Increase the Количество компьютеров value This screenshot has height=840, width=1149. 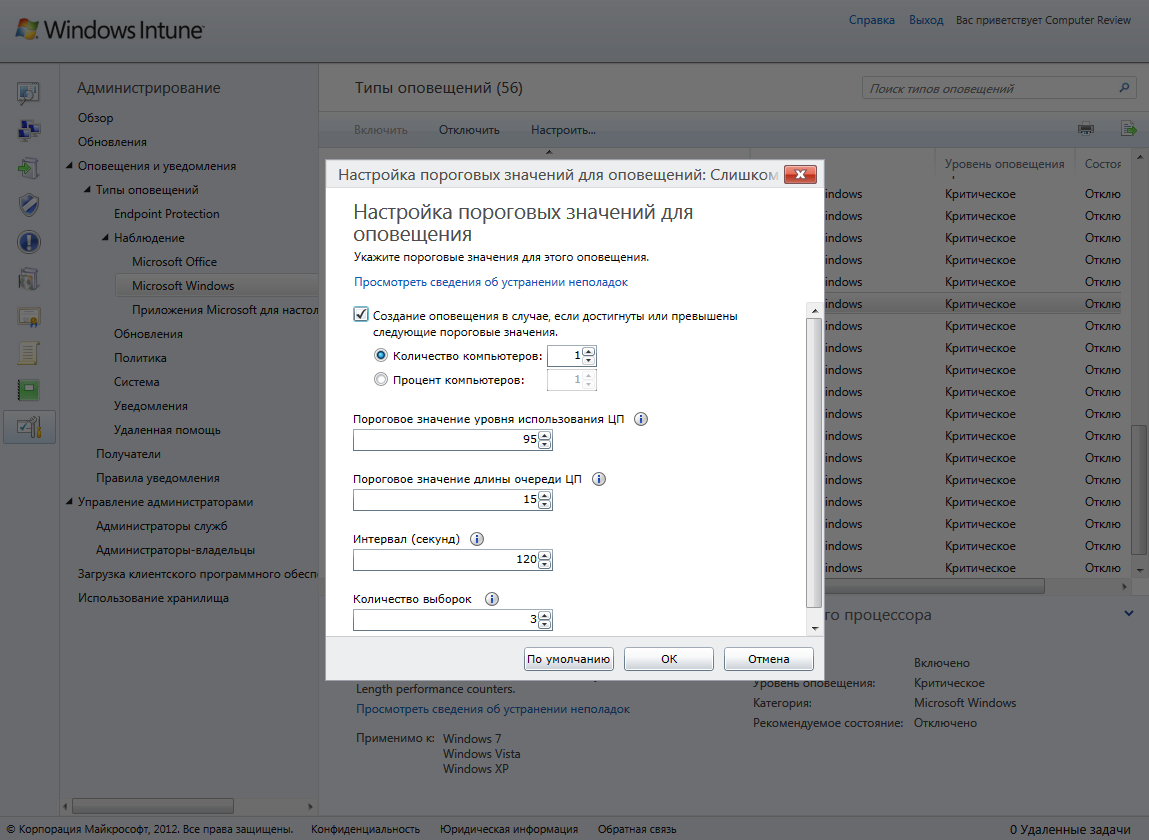[588, 352]
